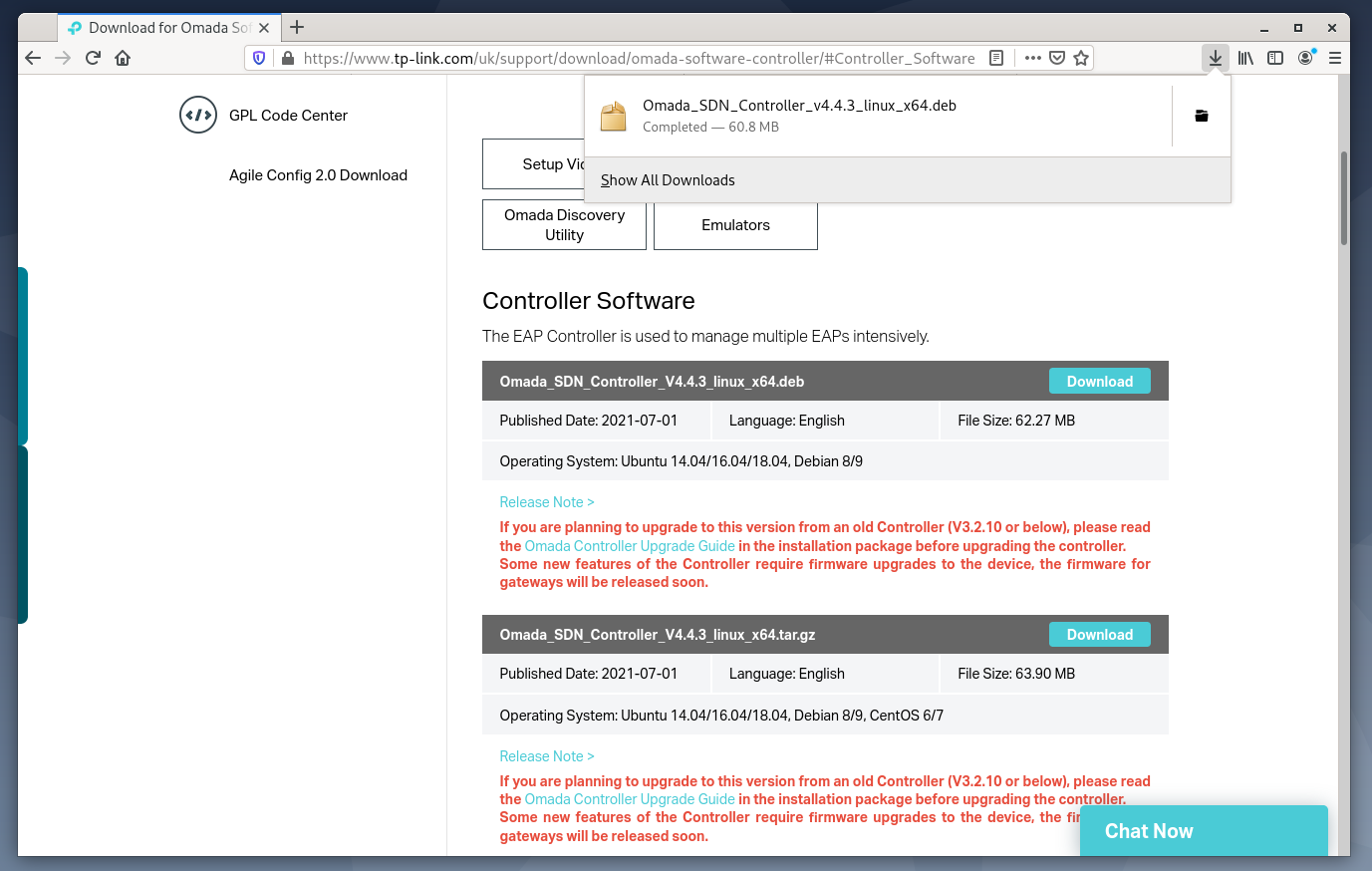Reload the current page
This screenshot has width=1372, height=871.
tap(93, 58)
